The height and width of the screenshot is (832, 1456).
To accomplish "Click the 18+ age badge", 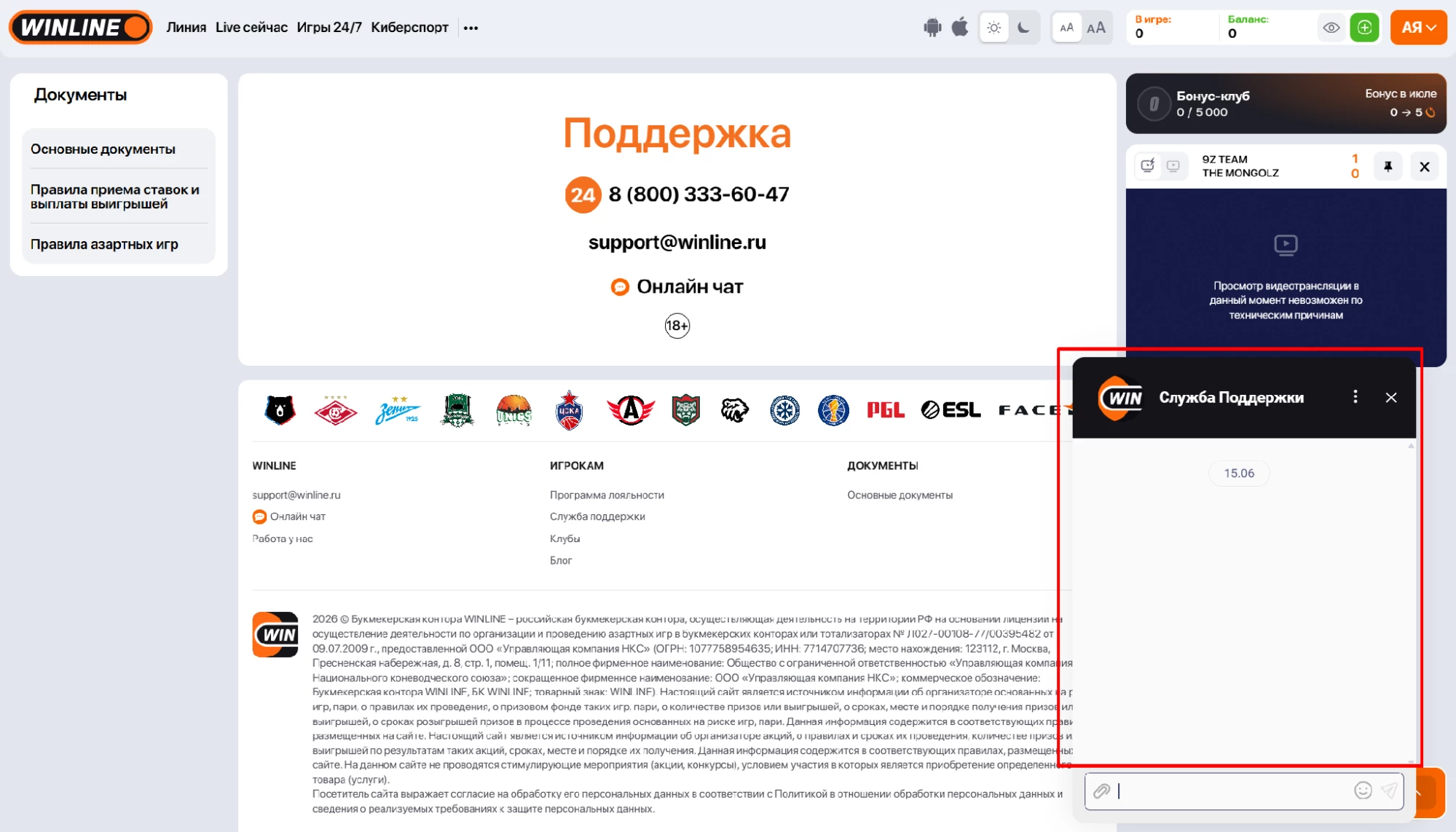I will click(x=677, y=326).
